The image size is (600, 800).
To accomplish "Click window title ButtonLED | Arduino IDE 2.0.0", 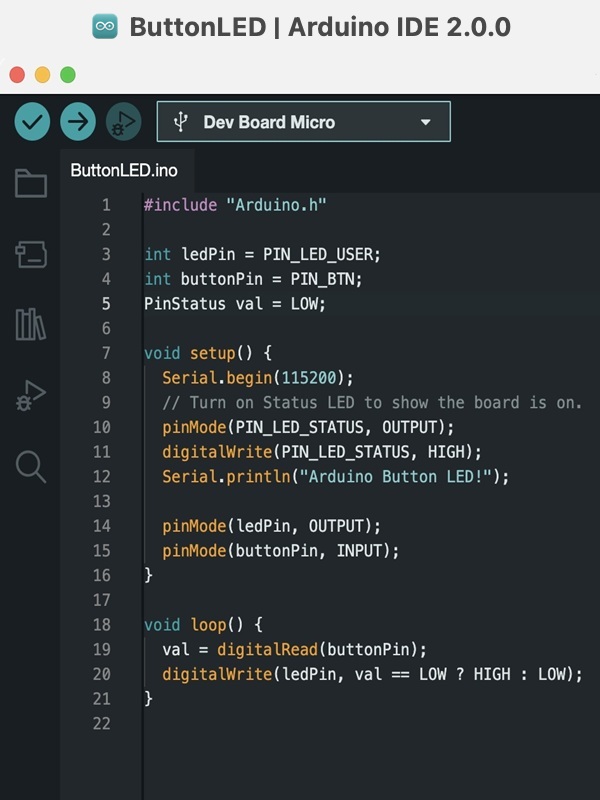I will pyautogui.click(x=320, y=27).
